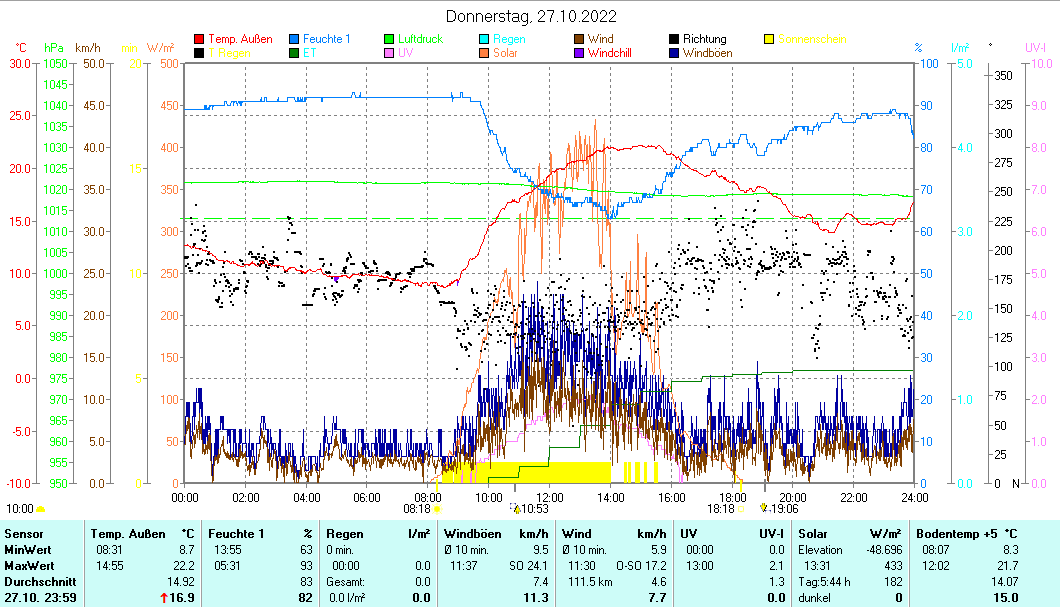Click the dark blue Windböen legend swatch
Image resolution: width=1060 pixels, height=607 pixels.
click(x=676, y=53)
